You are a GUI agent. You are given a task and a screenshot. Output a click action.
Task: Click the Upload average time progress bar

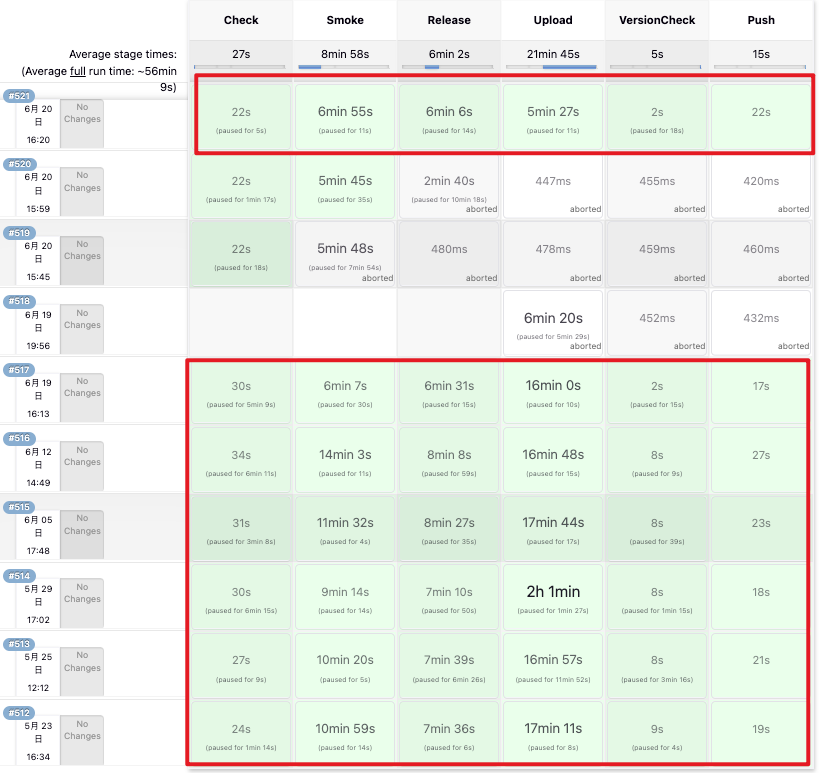tap(553, 67)
